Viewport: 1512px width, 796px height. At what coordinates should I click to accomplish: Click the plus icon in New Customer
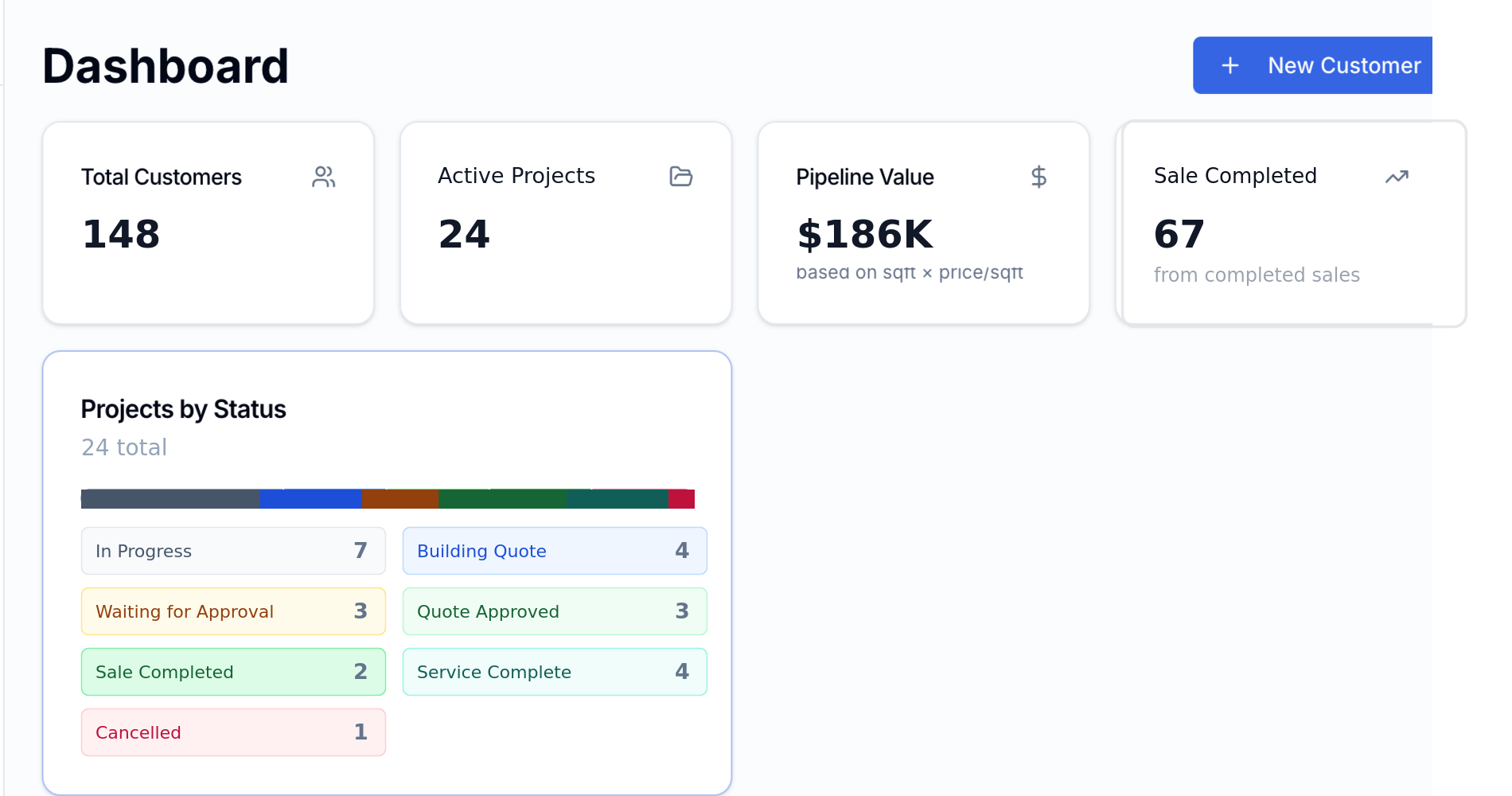coord(1230,65)
